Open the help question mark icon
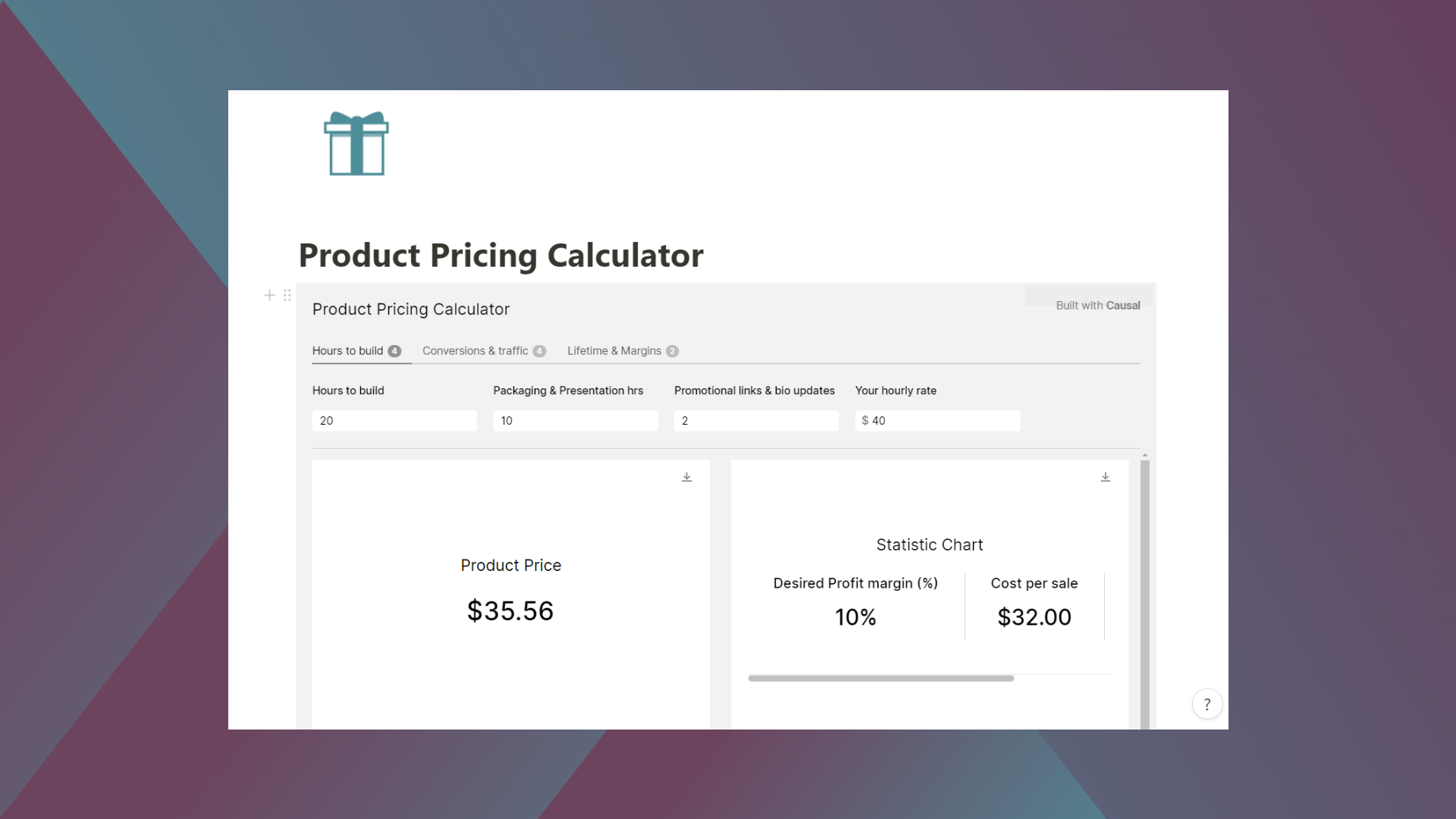This screenshot has width=1456, height=819. [x=1207, y=704]
